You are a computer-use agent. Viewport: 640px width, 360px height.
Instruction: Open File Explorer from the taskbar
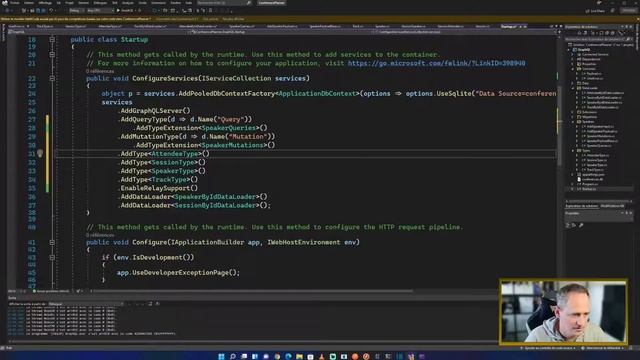coord(299,356)
